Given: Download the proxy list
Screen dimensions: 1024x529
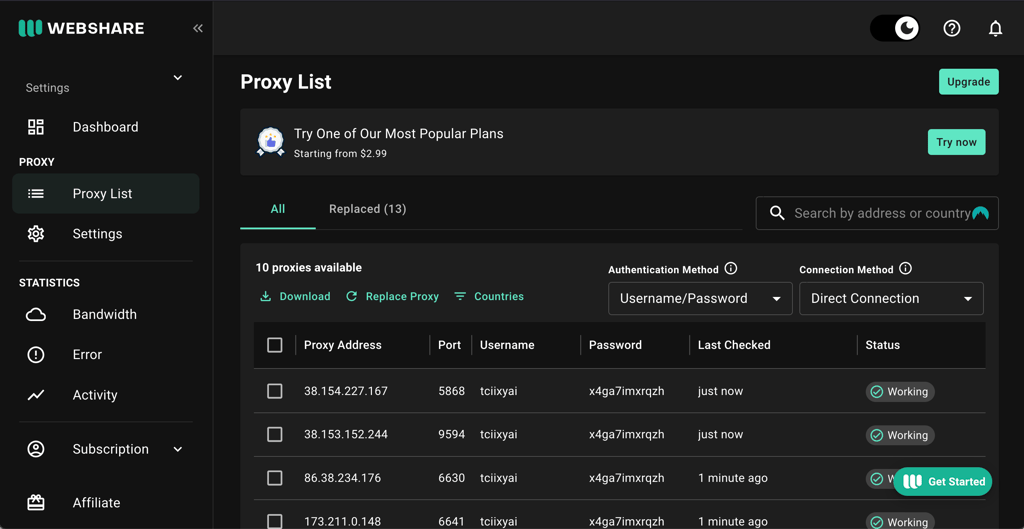Looking at the screenshot, I should (x=295, y=297).
